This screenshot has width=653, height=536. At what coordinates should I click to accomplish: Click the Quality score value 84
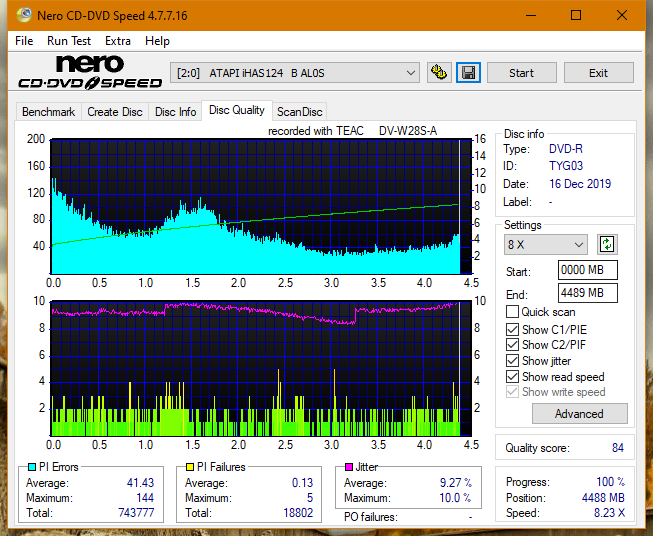point(618,448)
